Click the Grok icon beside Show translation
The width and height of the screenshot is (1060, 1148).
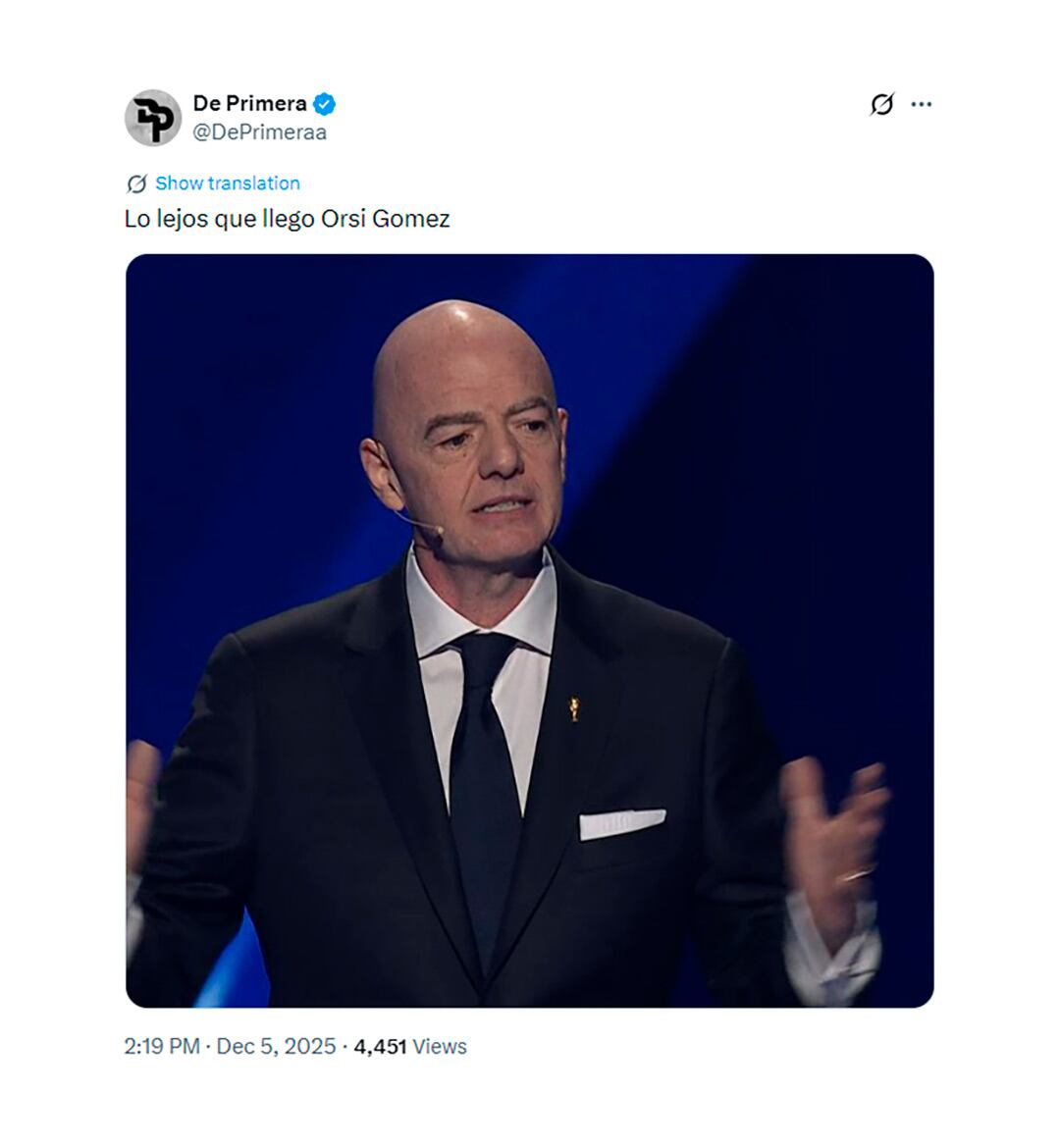pos(136,183)
